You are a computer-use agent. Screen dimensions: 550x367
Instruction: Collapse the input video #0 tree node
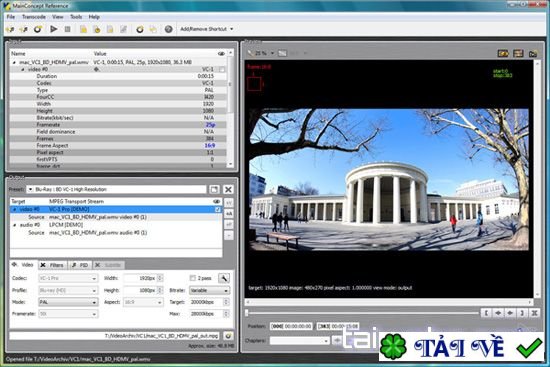pos(23,69)
